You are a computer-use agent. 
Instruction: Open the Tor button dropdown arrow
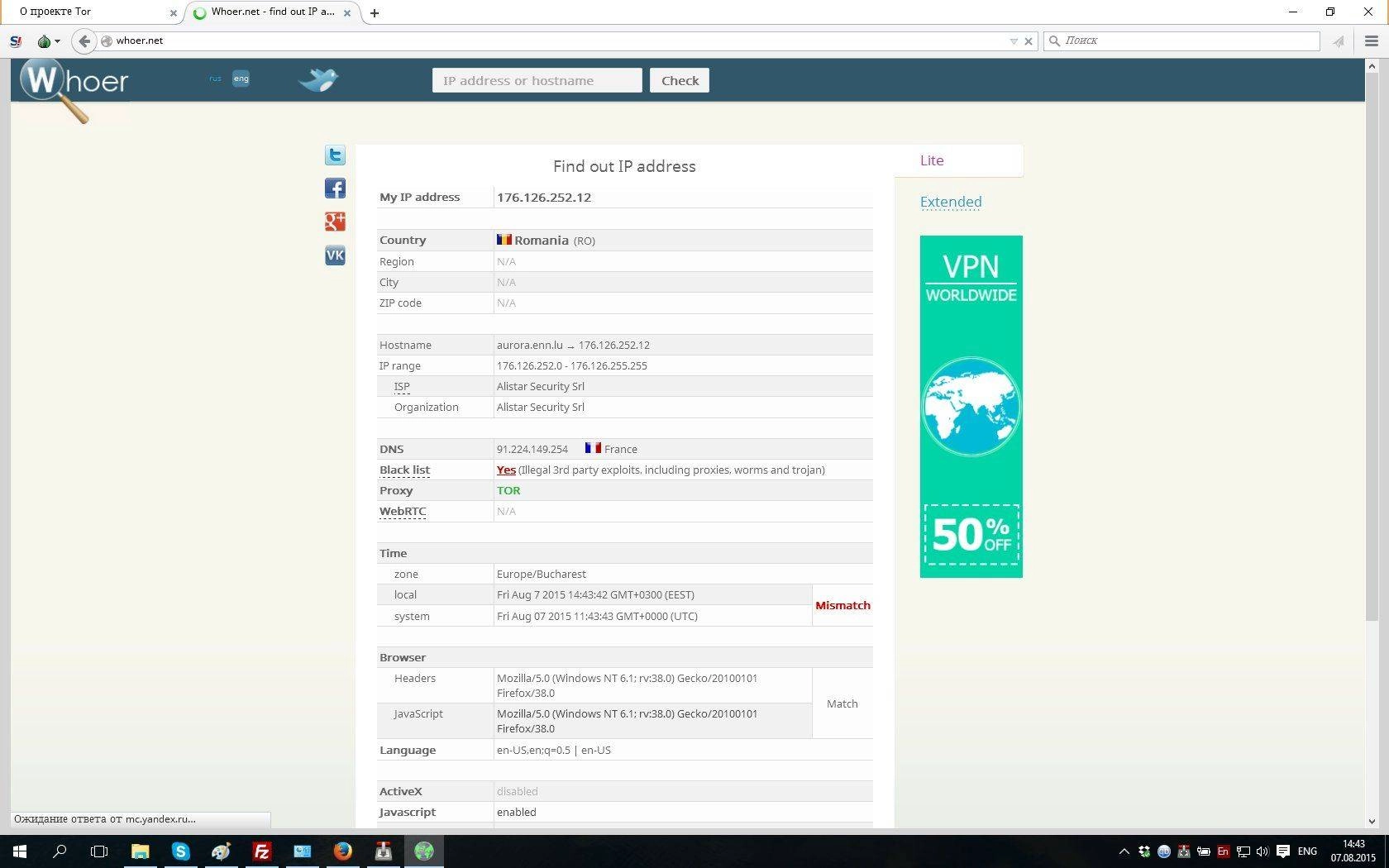pos(57,41)
